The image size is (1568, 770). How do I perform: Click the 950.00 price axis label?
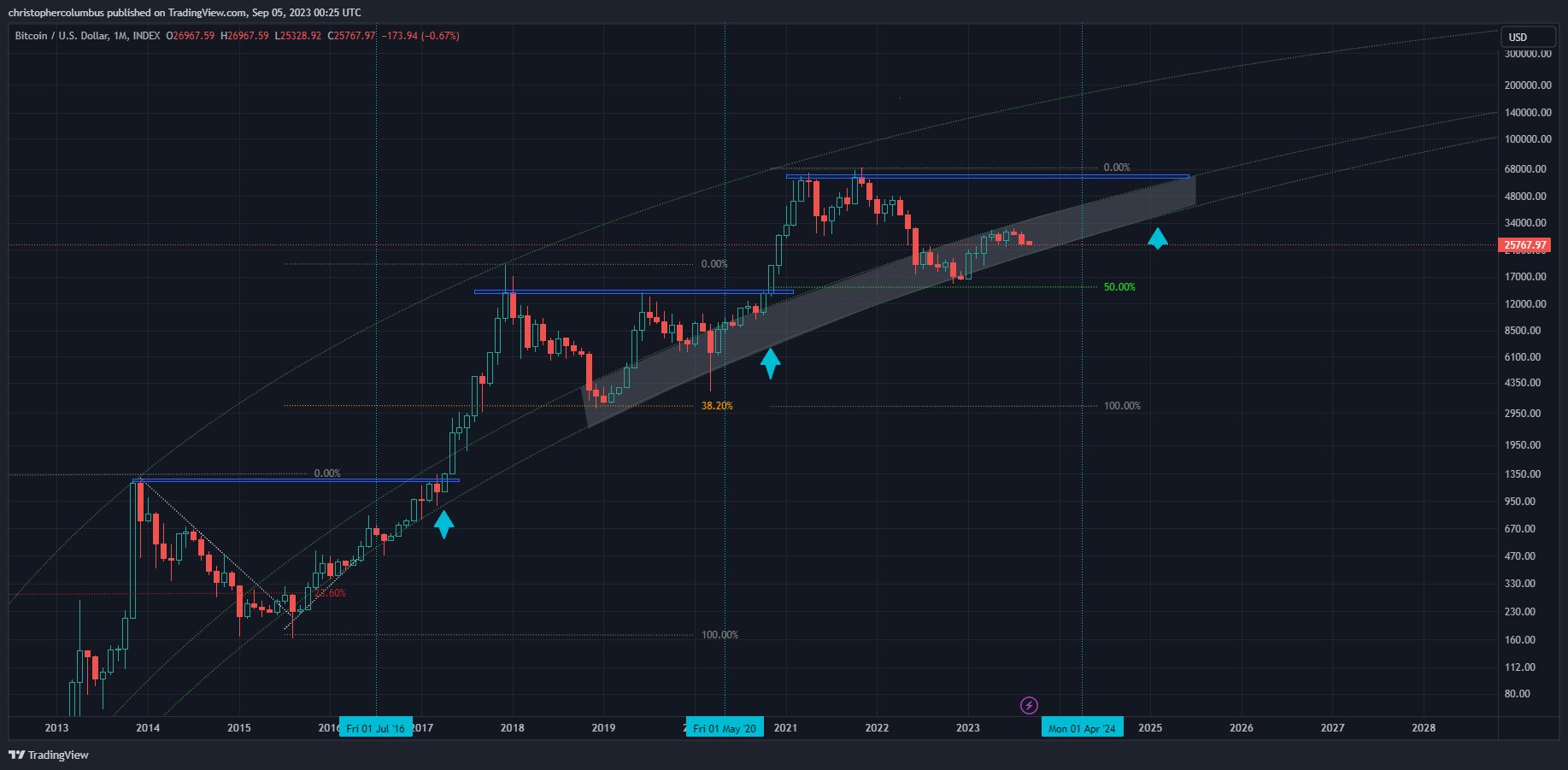click(1520, 502)
